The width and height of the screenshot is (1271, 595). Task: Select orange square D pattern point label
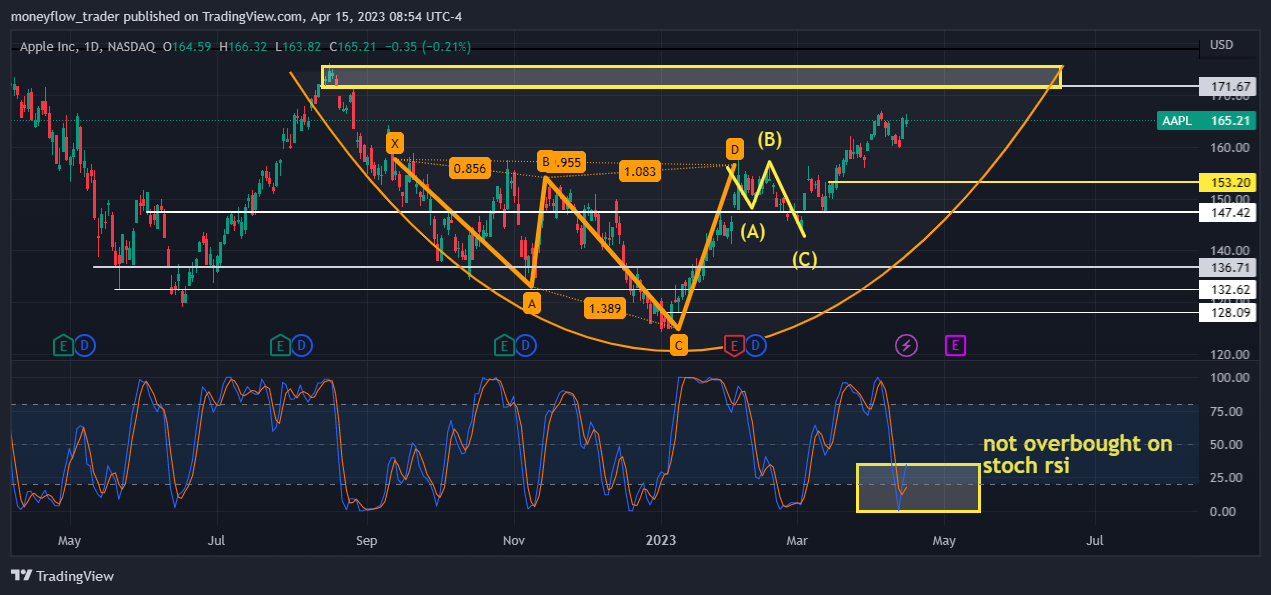point(735,150)
